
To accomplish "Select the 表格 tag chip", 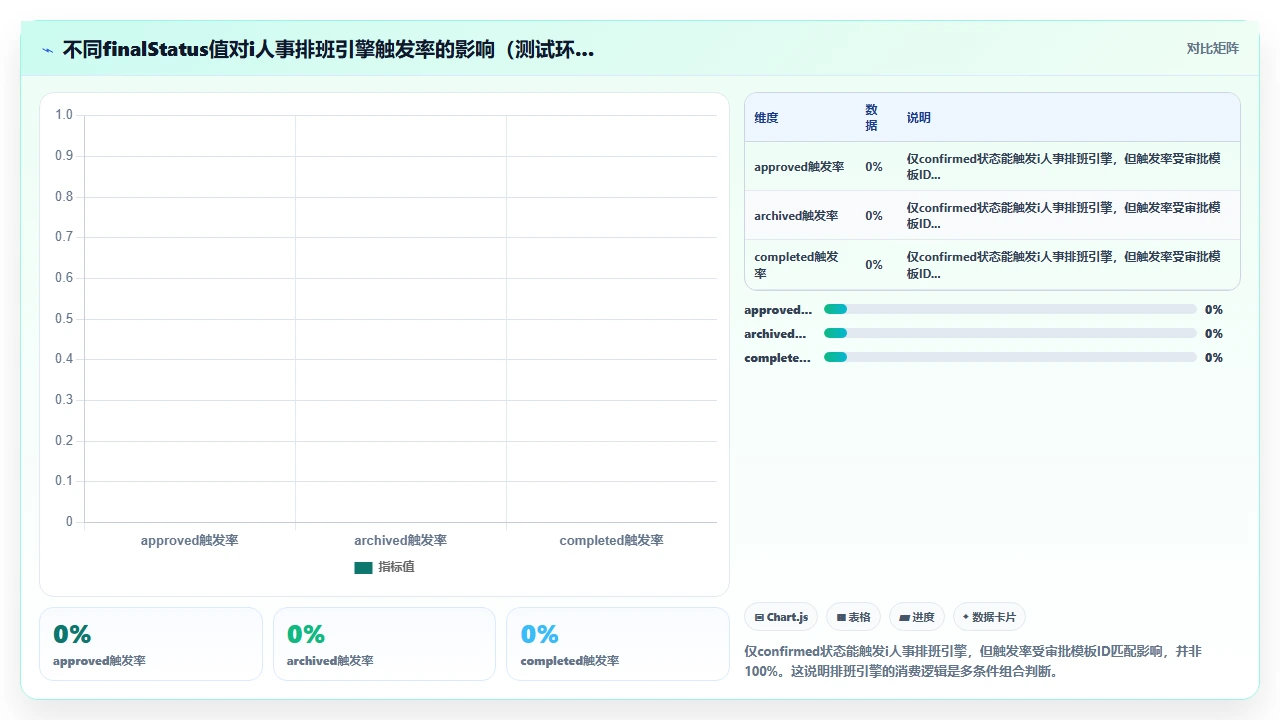I will [853, 617].
